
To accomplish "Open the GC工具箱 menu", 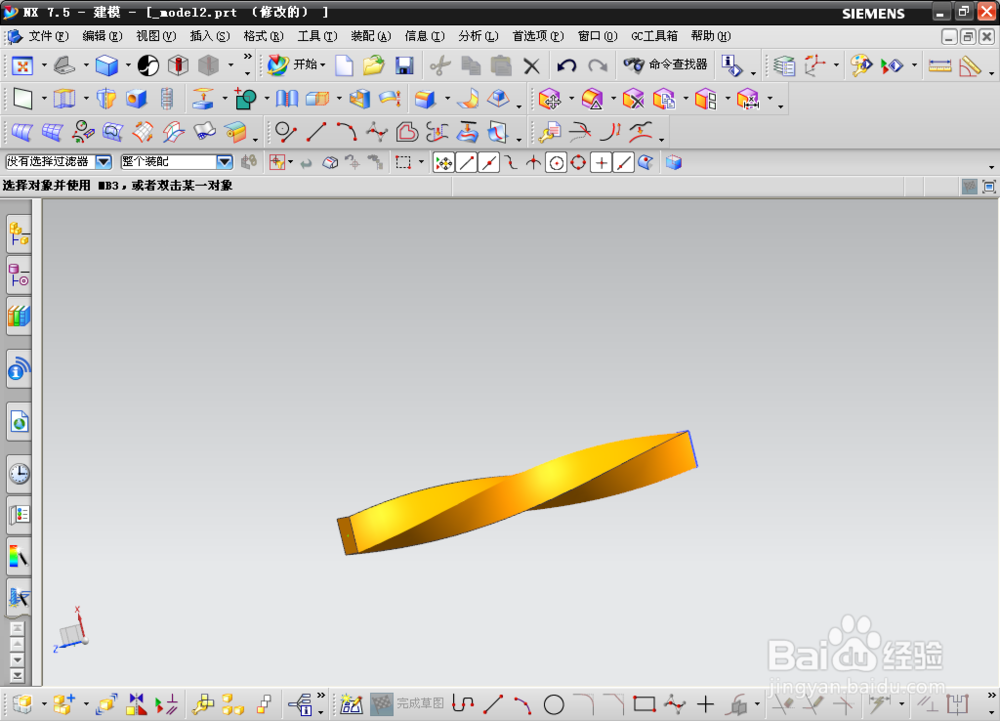I will point(654,36).
